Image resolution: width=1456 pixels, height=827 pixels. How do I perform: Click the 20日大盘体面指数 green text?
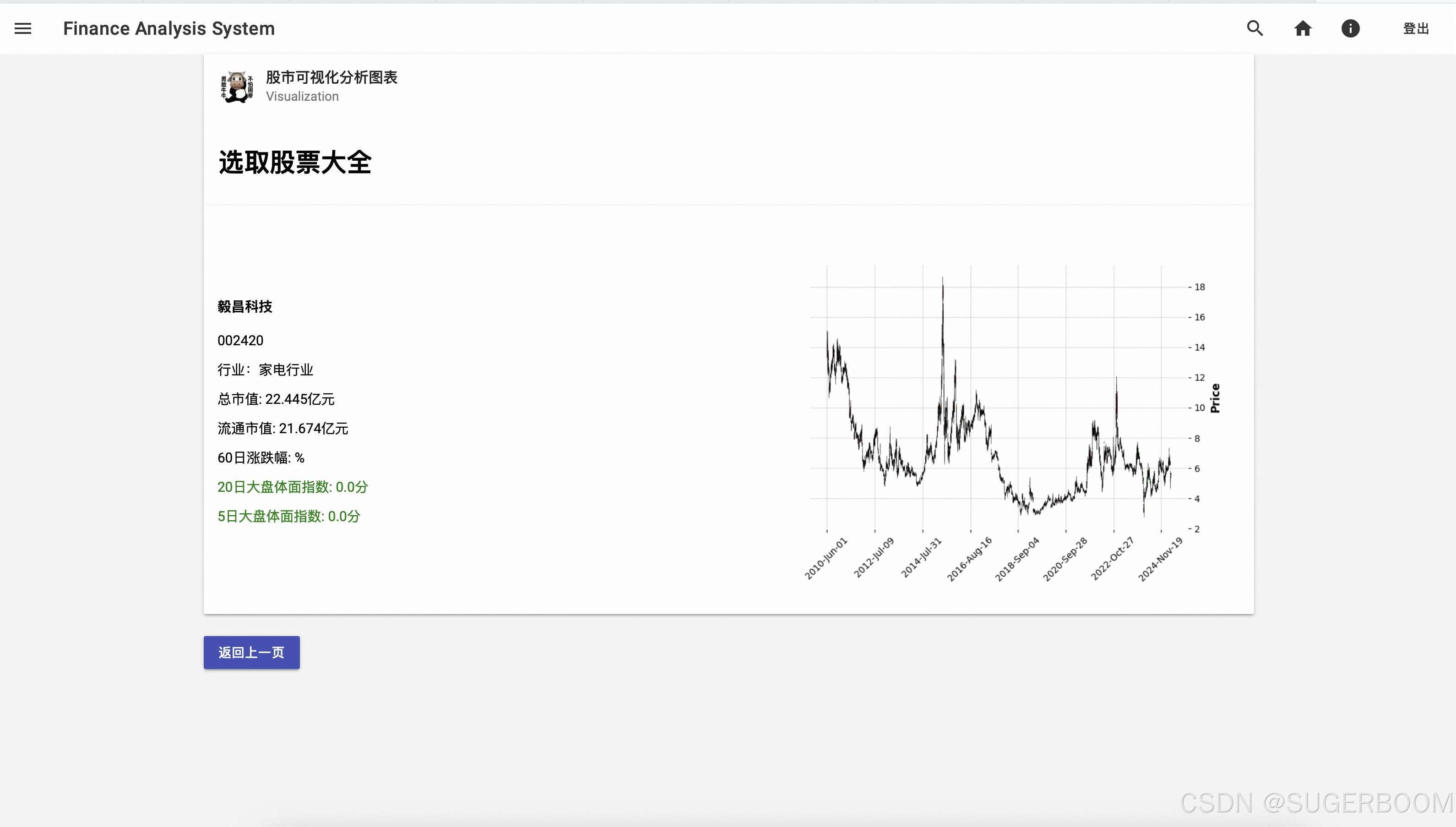(x=293, y=487)
